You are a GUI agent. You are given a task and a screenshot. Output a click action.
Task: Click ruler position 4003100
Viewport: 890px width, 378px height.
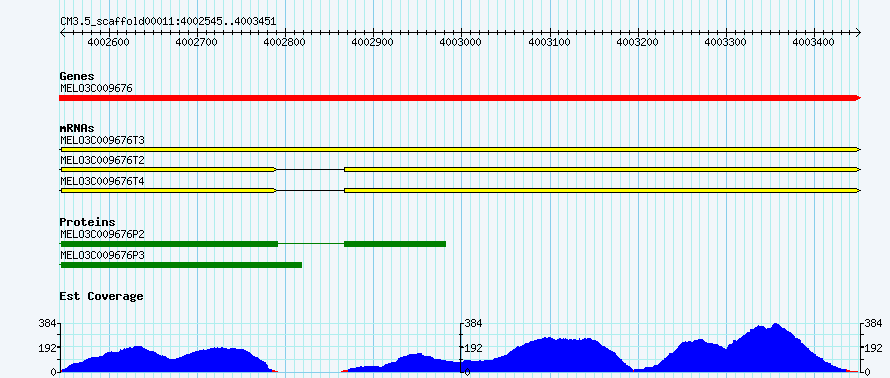pyautogui.click(x=549, y=43)
